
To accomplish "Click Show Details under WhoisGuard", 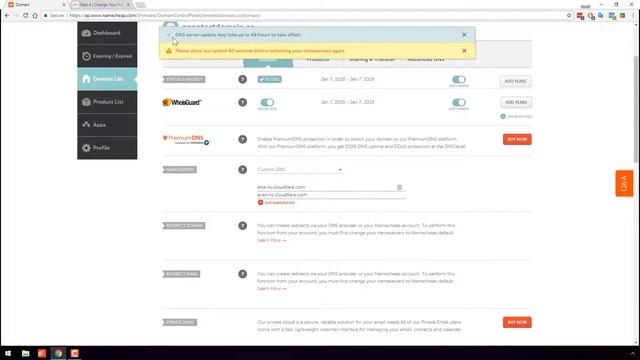I will [516, 116].
